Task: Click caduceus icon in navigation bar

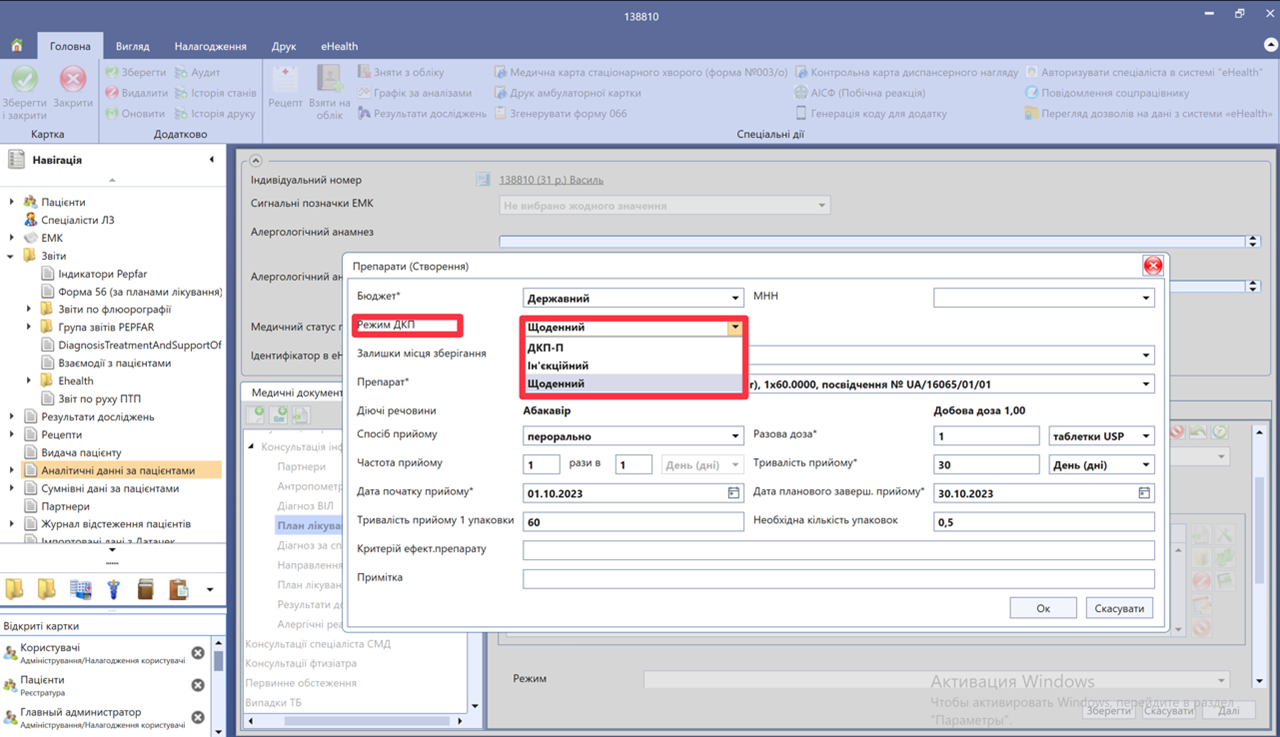Action: click(114, 589)
